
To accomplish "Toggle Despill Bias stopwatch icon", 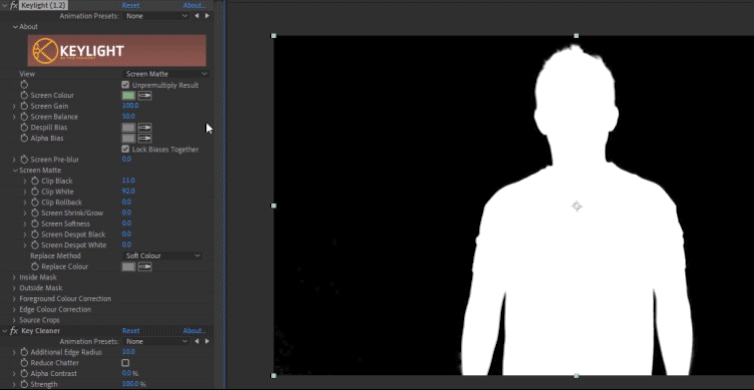I will pyautogui.click(x=24, y=127).
